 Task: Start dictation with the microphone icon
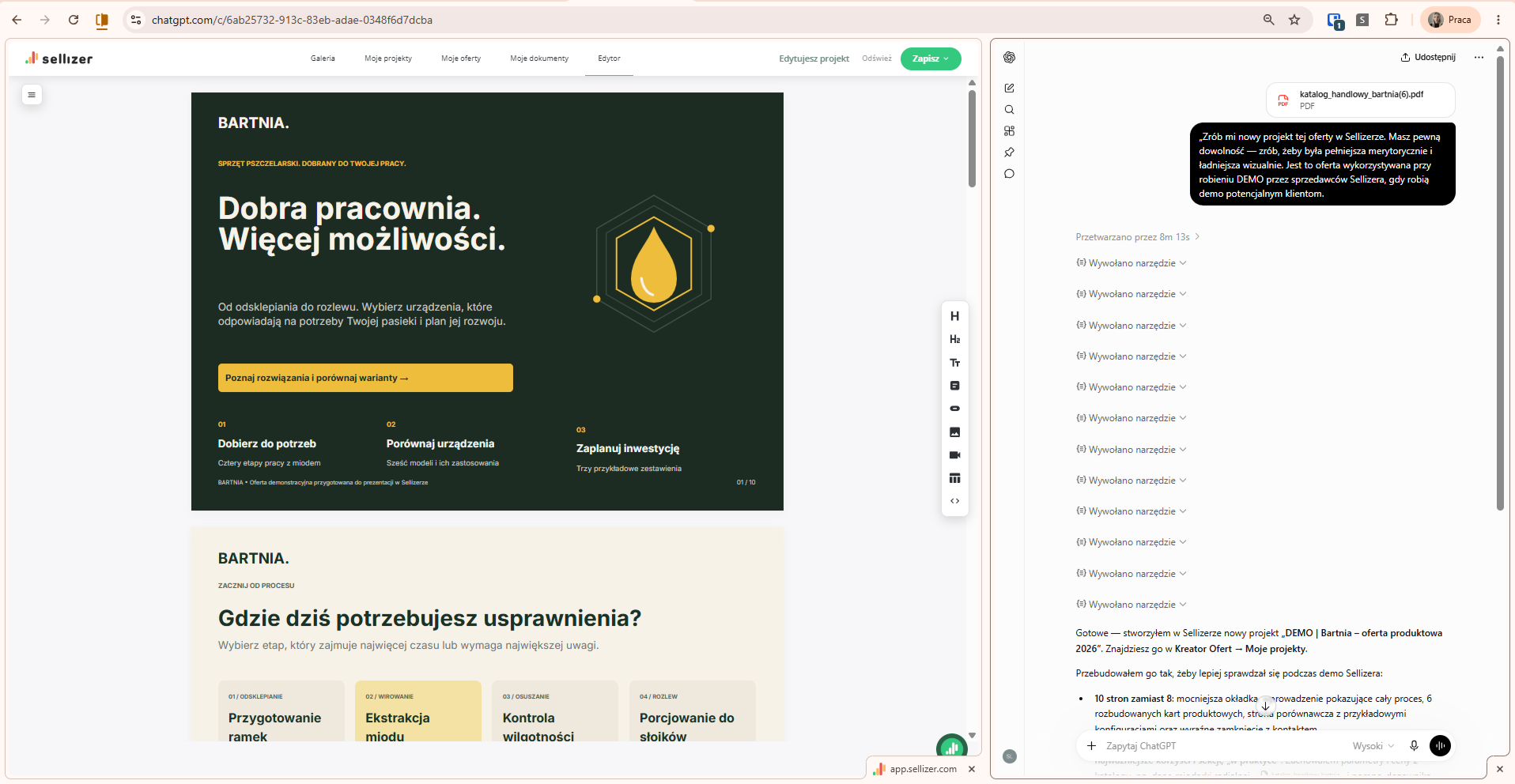coord(1414,746)
